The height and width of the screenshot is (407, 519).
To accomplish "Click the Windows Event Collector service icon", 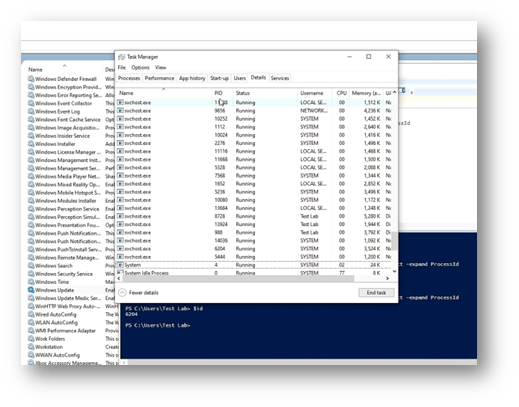I will (x=31, y=103).
